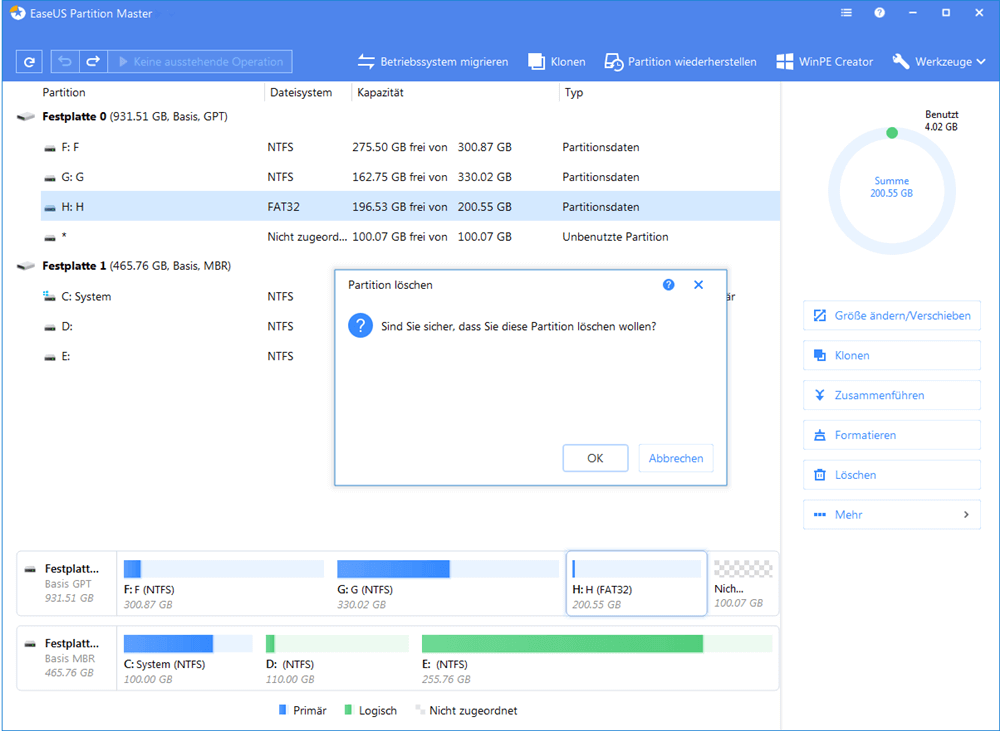
Task: Select the unallocated * partition row
Action: pos(410,237)
